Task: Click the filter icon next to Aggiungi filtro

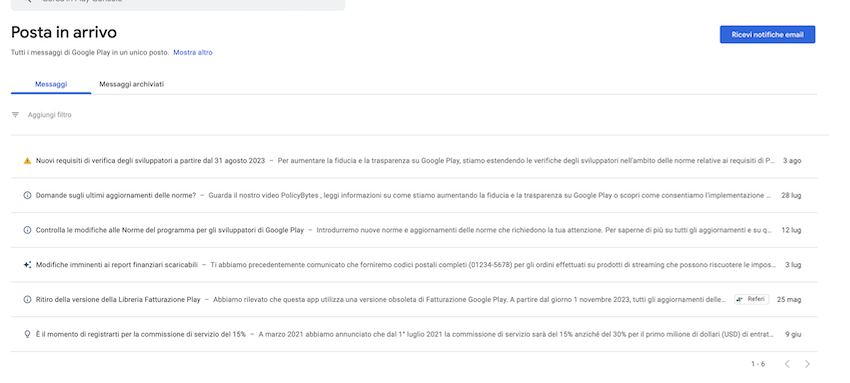Action: tap(15, 115)
